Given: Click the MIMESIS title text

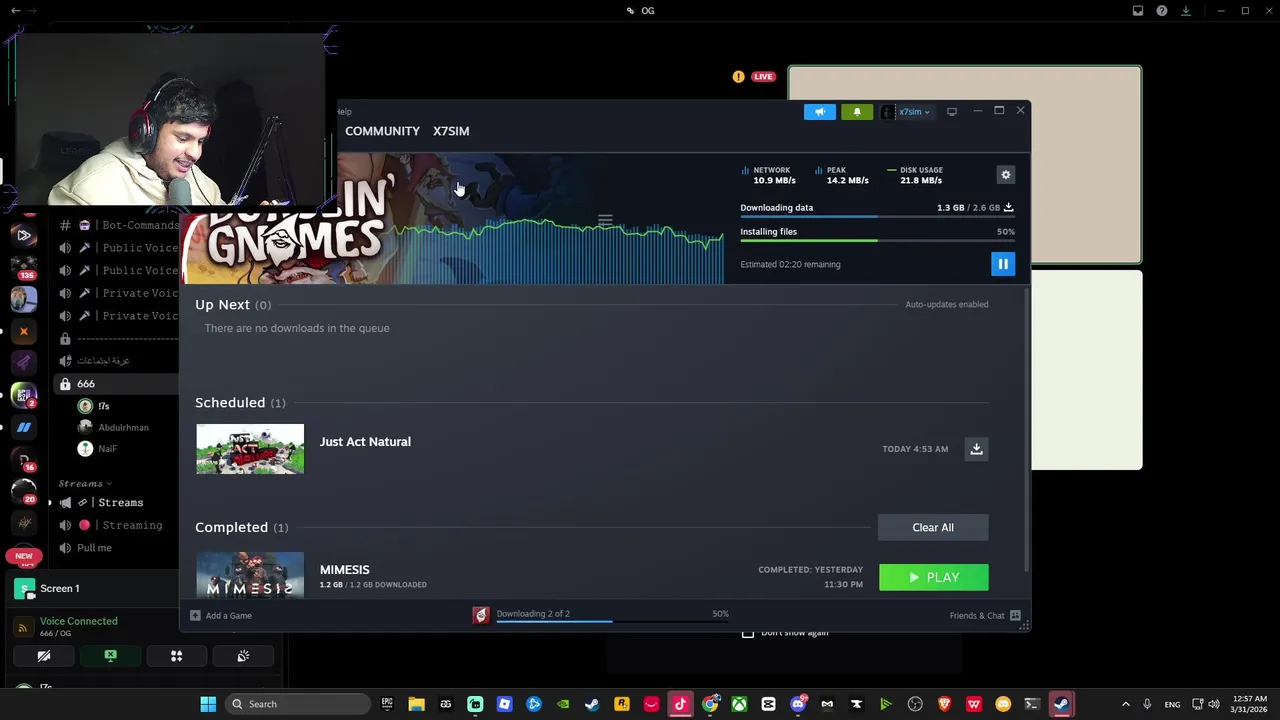Looking at the screenshot, I should click(x=344, y=570).
